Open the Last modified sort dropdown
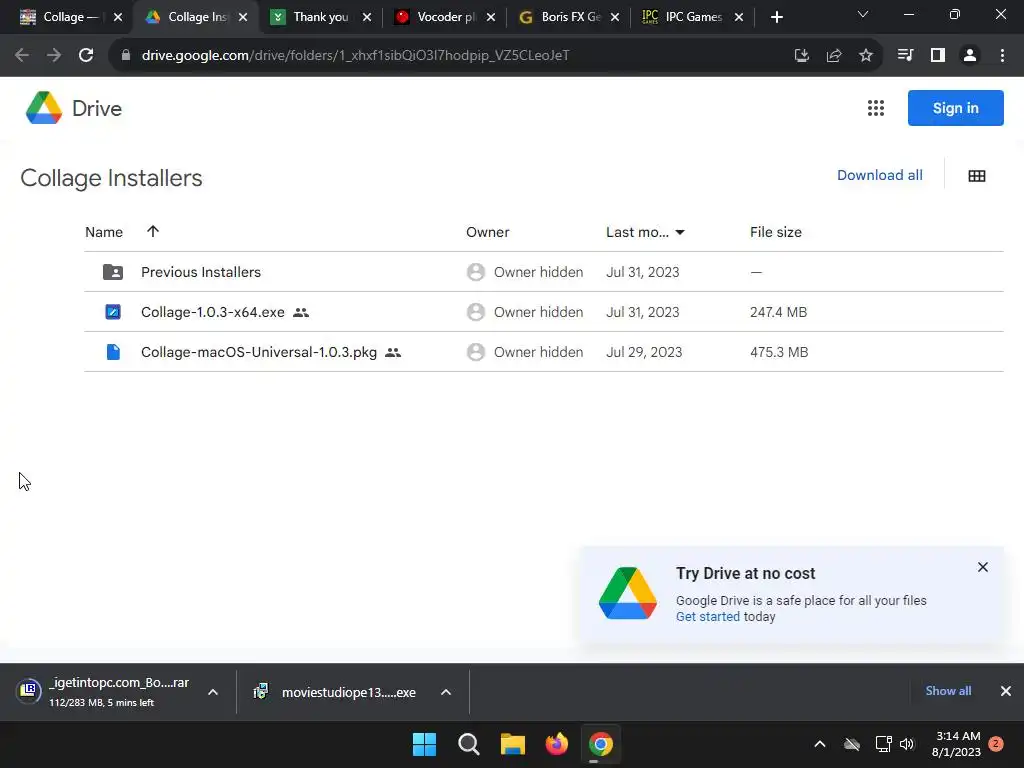 (680, 232)
